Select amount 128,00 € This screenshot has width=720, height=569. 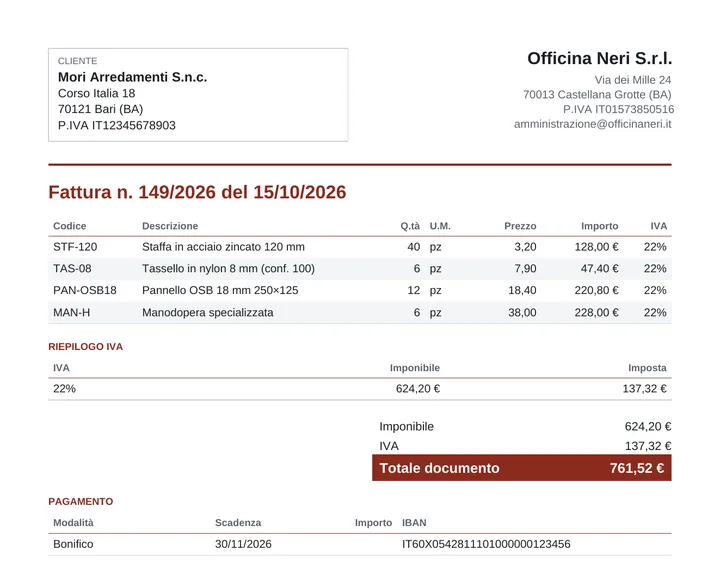click(x=596, y=247)
